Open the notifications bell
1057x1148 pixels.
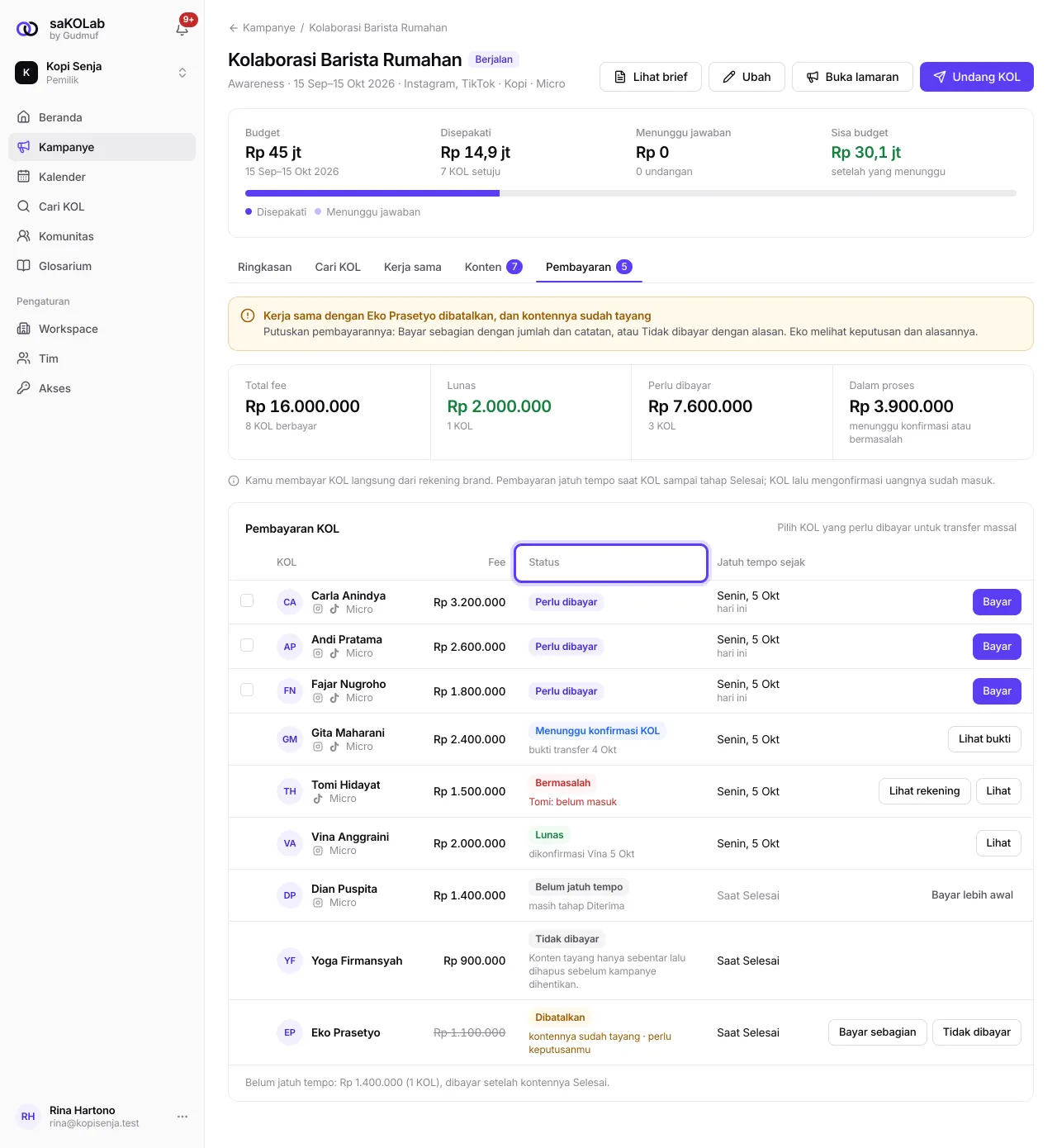point(182,29)
